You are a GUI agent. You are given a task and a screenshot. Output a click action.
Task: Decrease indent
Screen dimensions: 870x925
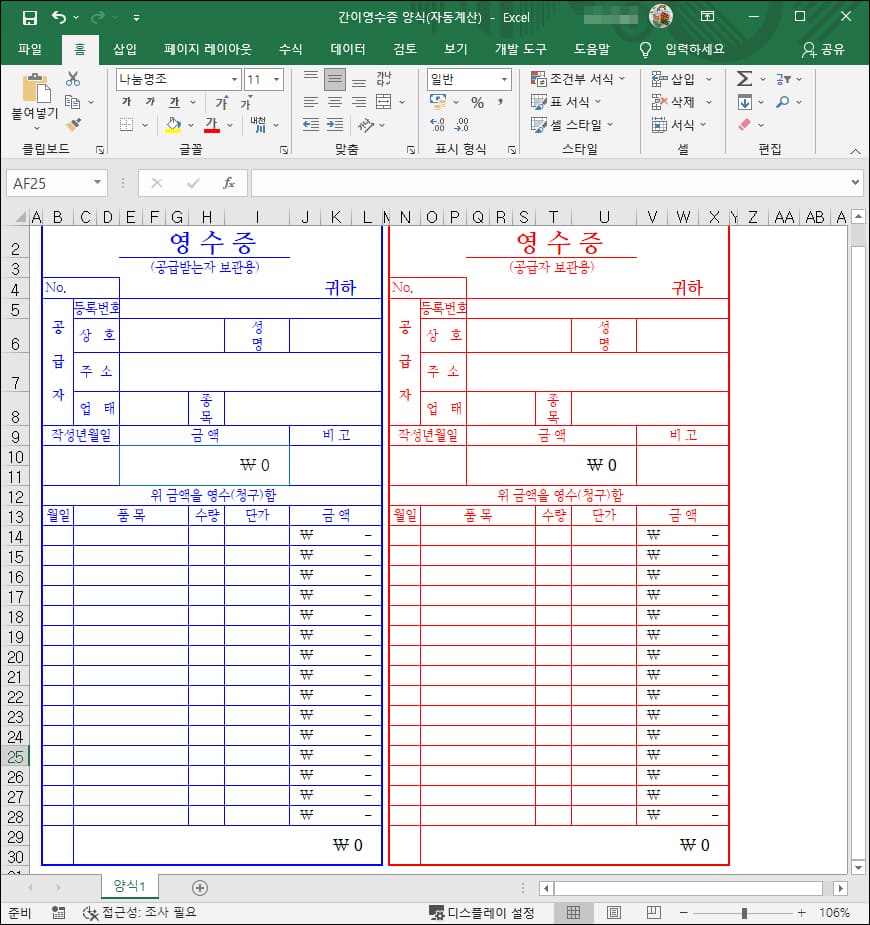[311, 124]
